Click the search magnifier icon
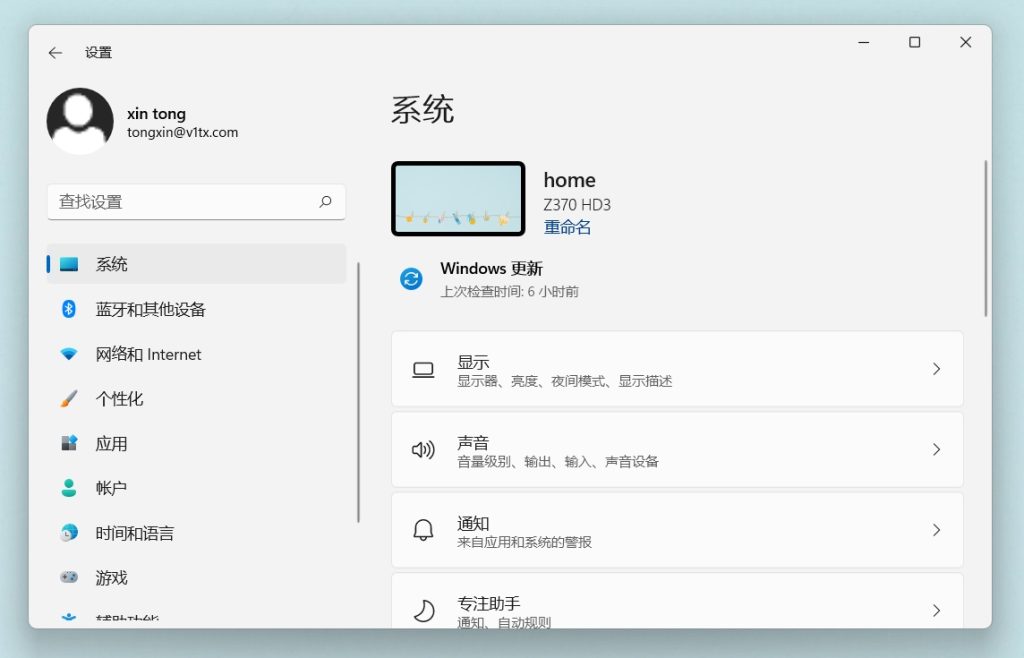The width and height of the screenshot is (1024, 658). tap(325, 202)
